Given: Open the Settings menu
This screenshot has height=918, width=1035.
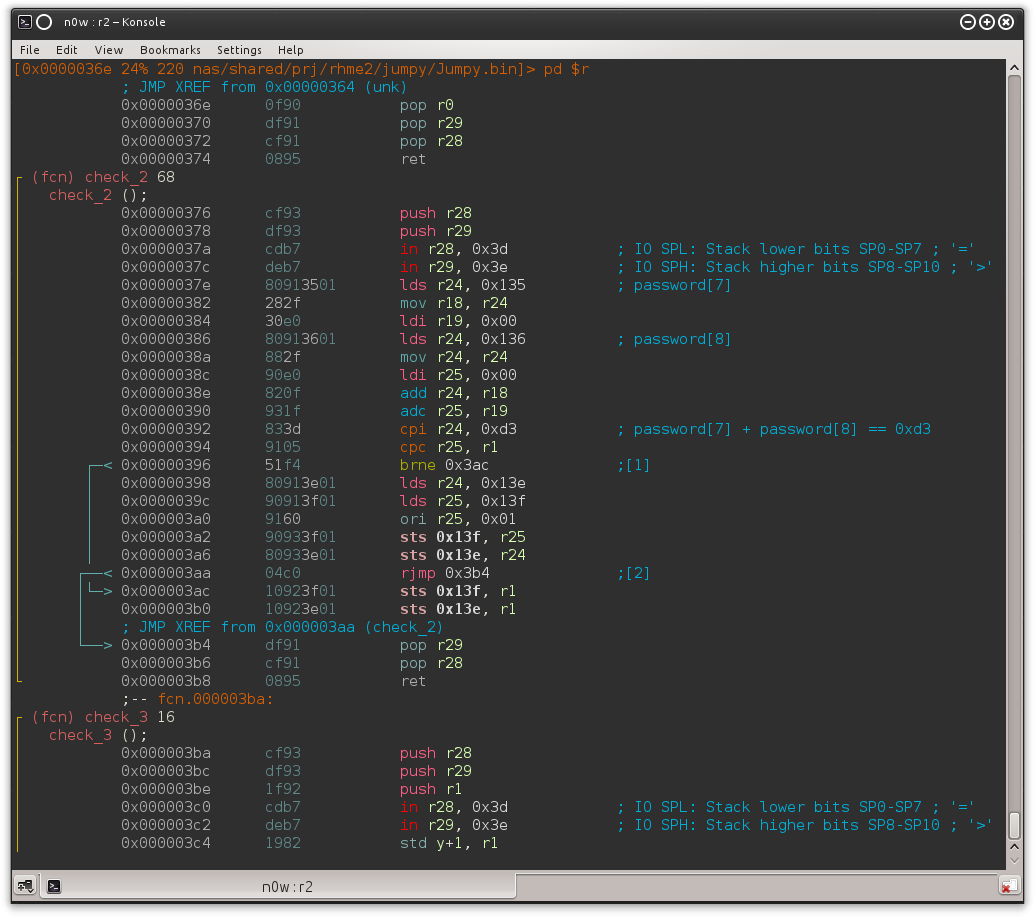Looking at the screenshot, I should click(239, 50).
